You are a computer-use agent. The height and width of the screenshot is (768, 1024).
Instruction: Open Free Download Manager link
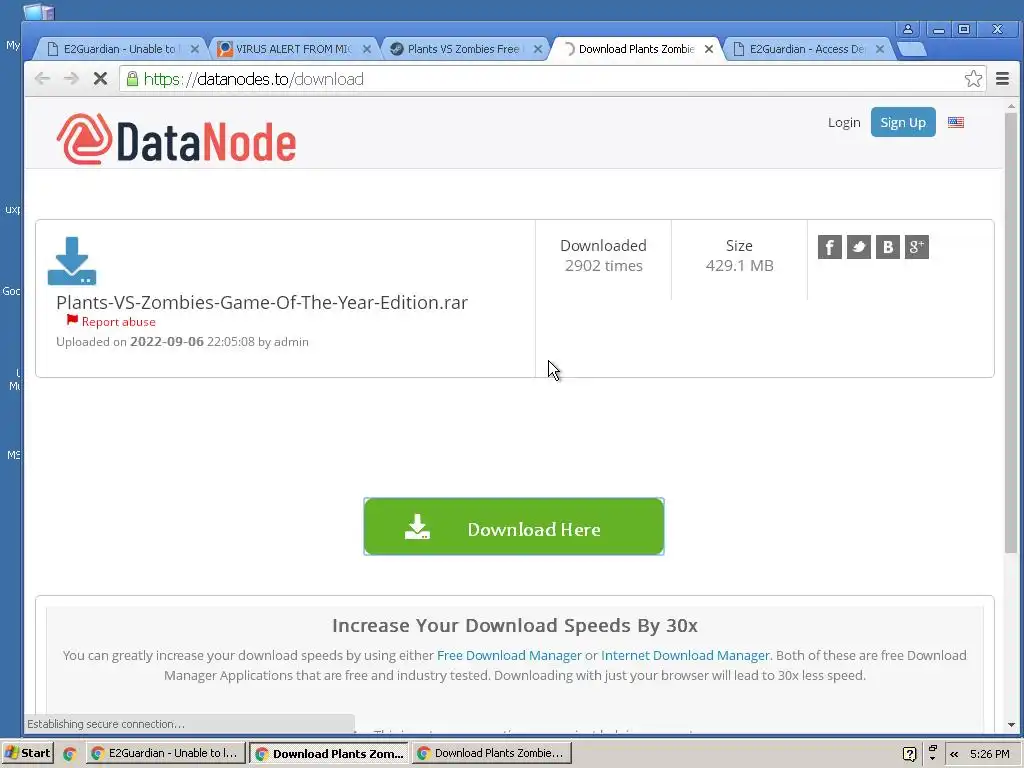(509, 655)
